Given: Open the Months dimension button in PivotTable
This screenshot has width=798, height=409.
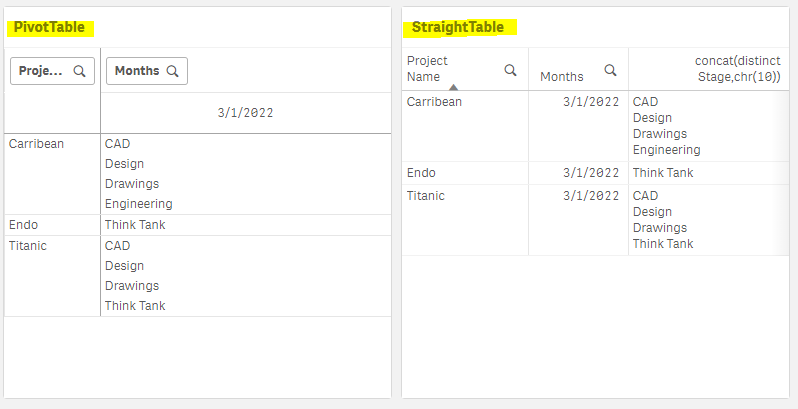Looking at the screenshot, I should coord(138,71).
